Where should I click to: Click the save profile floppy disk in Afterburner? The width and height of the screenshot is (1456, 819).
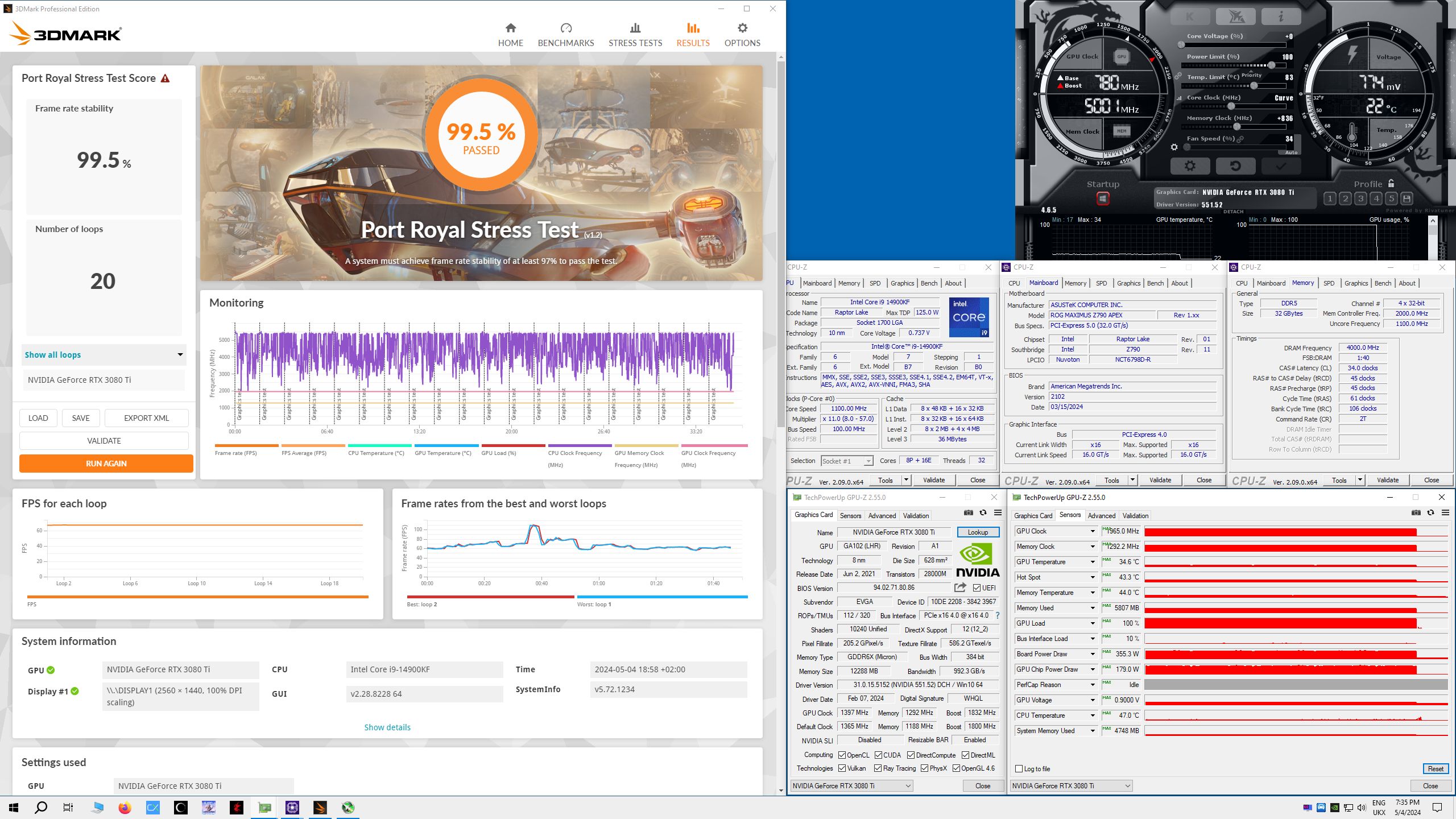click(x=1407, y=198)
